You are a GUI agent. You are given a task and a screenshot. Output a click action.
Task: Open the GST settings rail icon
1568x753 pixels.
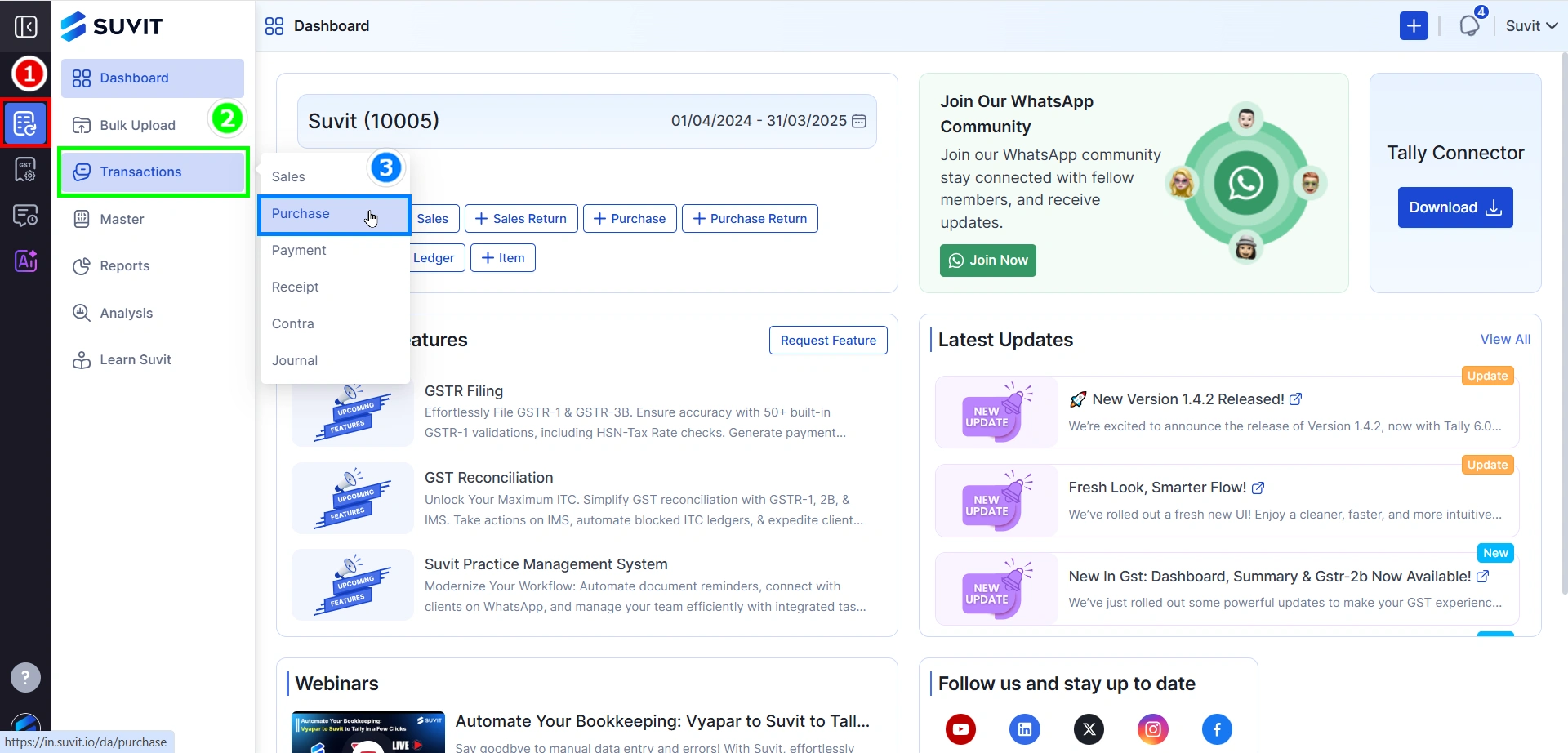point(26,170)
